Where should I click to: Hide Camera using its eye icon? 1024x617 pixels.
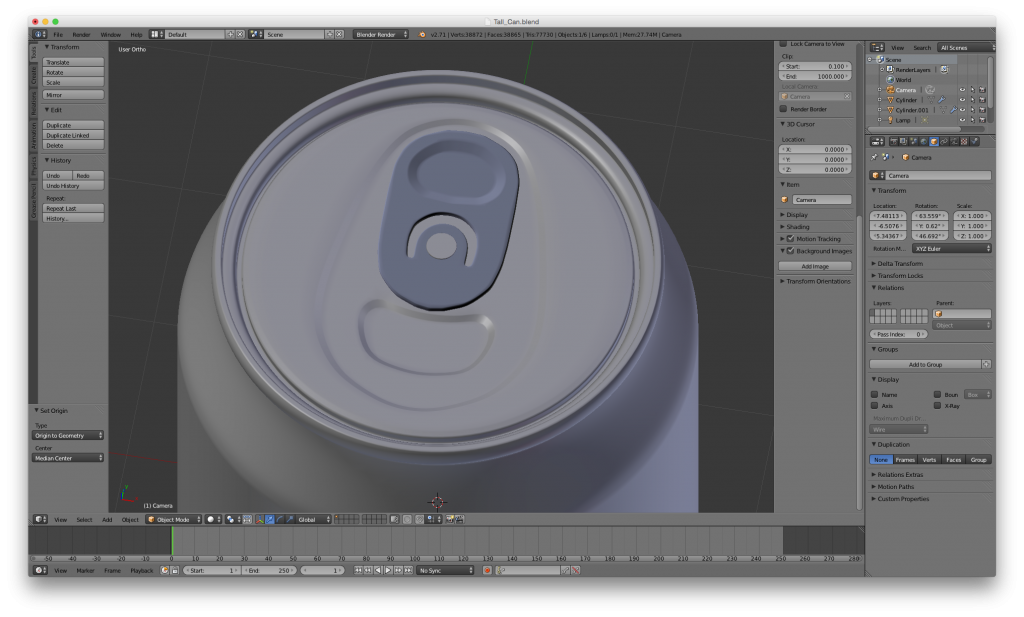pyautogui.click(x=962, y=90)
